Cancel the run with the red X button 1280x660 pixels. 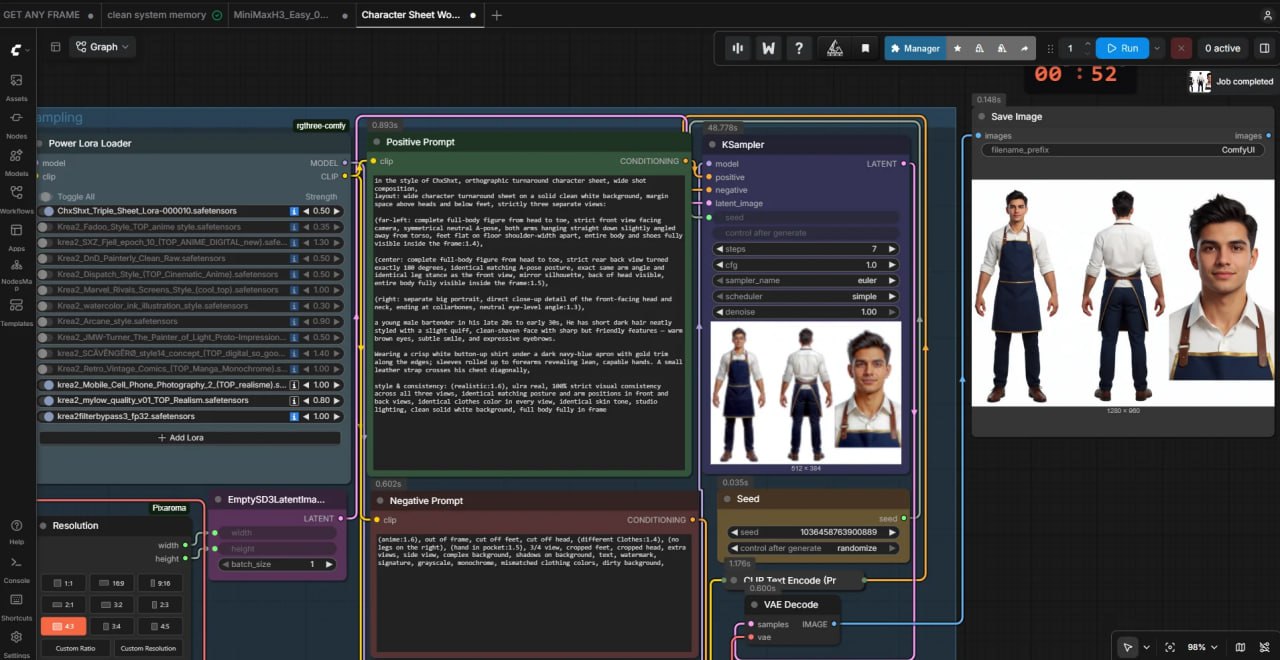tap(1182, 48)
